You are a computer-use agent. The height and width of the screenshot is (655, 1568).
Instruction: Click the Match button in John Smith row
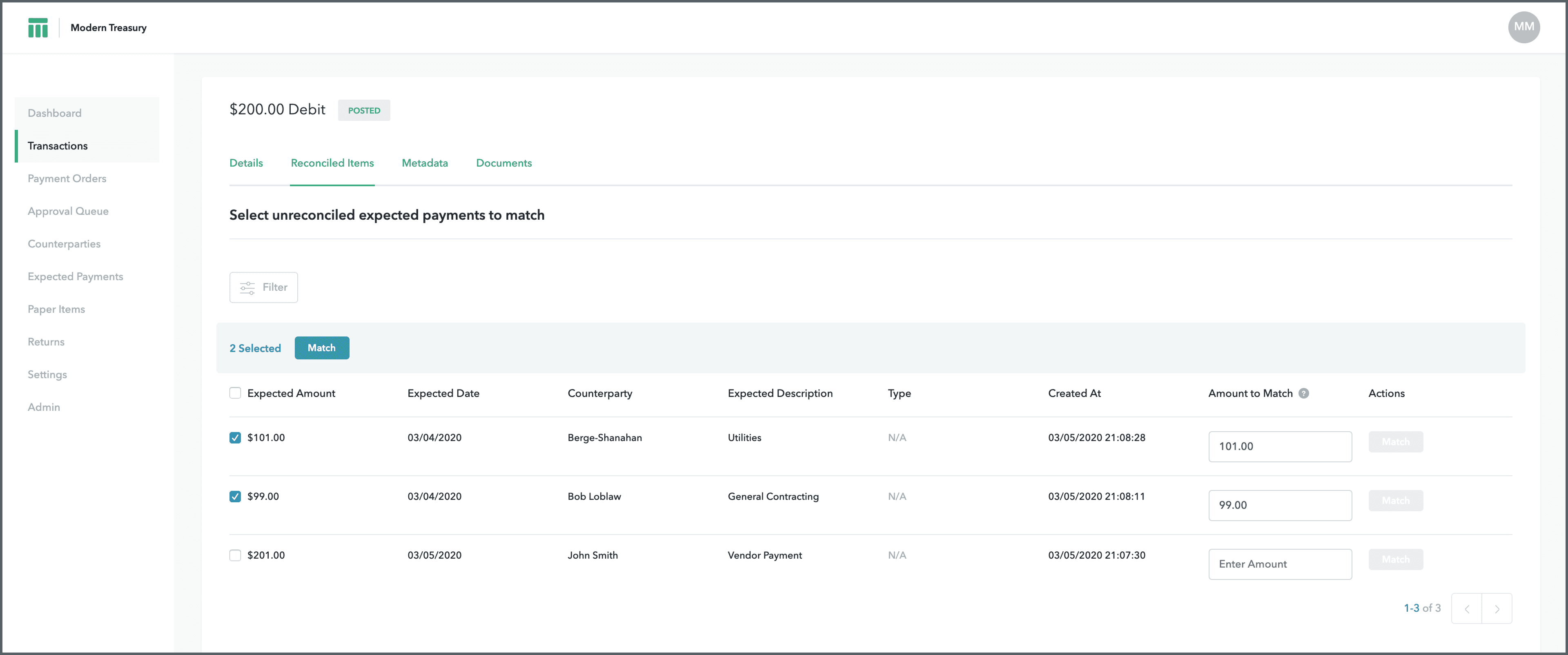[1395, 559]
